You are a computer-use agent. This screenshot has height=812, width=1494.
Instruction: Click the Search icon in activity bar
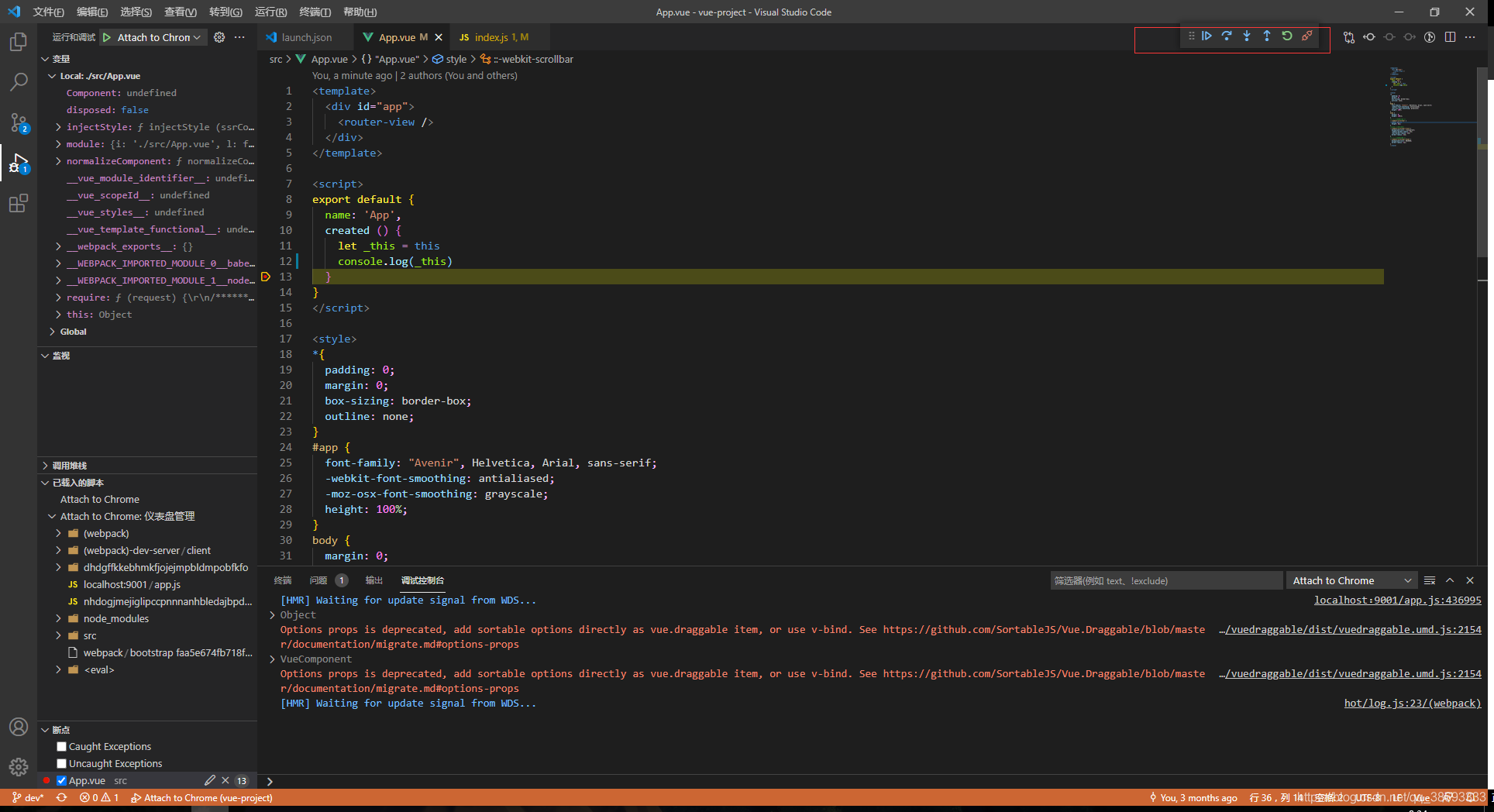click(x=19, y=82)
